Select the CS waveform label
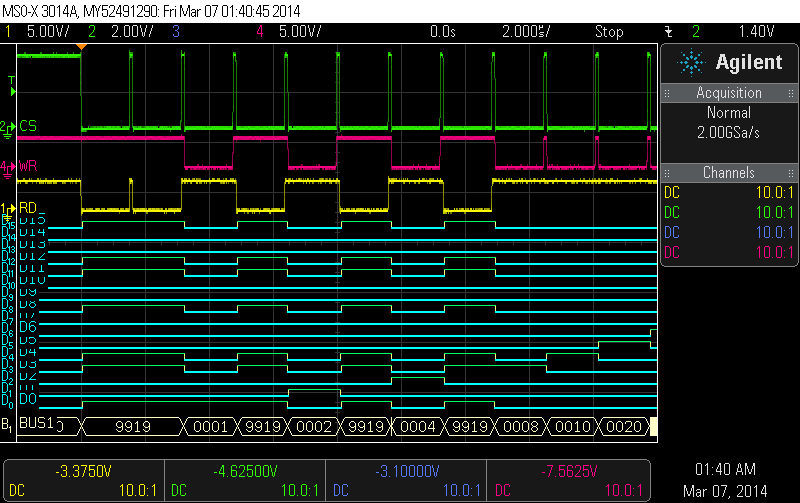Viewport: 800px width, 503px height. point(28,126)
